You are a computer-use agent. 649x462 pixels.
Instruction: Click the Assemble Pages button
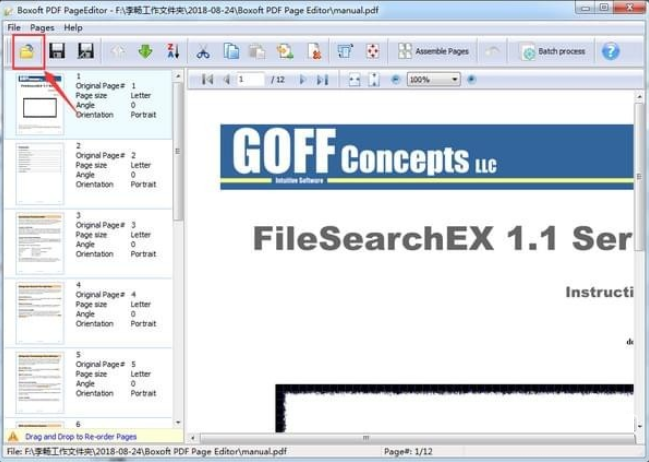[x=433, y=51]
